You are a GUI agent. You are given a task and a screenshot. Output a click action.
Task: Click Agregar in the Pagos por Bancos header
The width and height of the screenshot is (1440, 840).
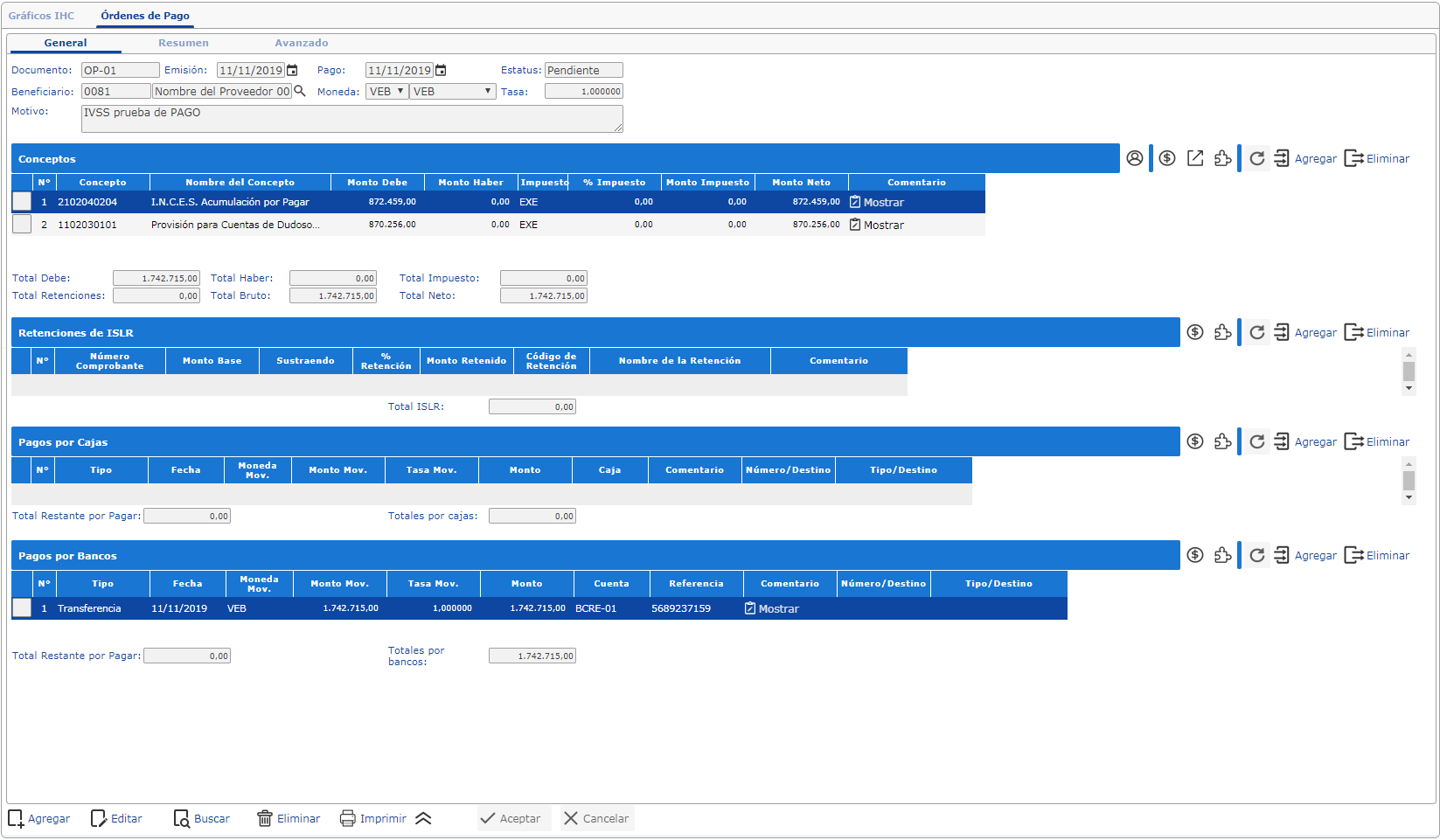1306,555
